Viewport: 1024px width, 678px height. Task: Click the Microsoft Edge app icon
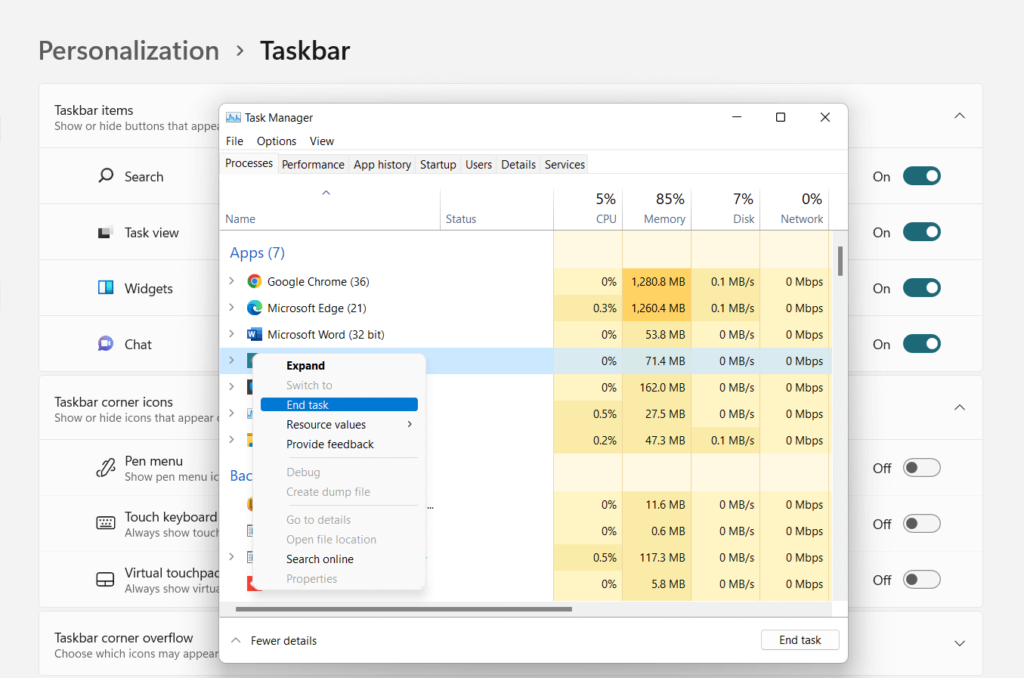pyautogui.click(x=254, y=308)
